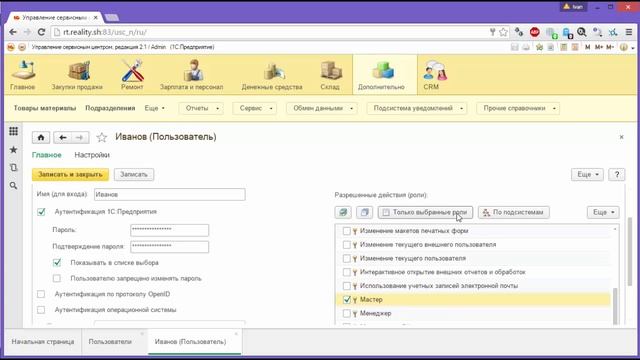The height and width of the screenshot is (360, 640).
Task: Enable Пользователю запрещено изменять пароль
Action: 57,278
